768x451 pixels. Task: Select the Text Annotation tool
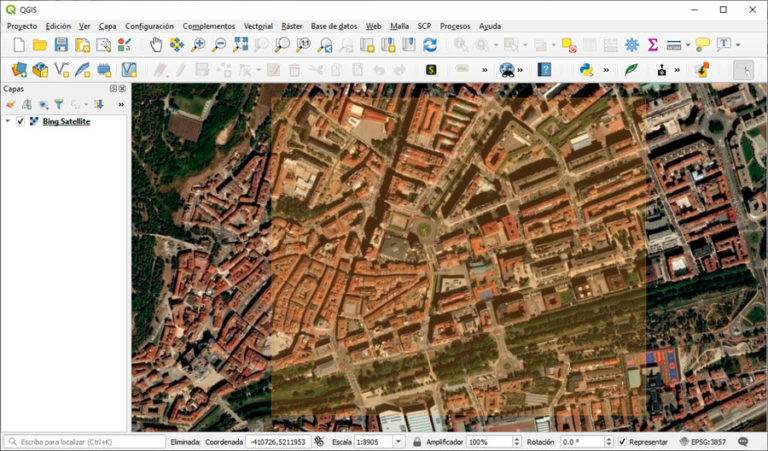pos(724,45)
